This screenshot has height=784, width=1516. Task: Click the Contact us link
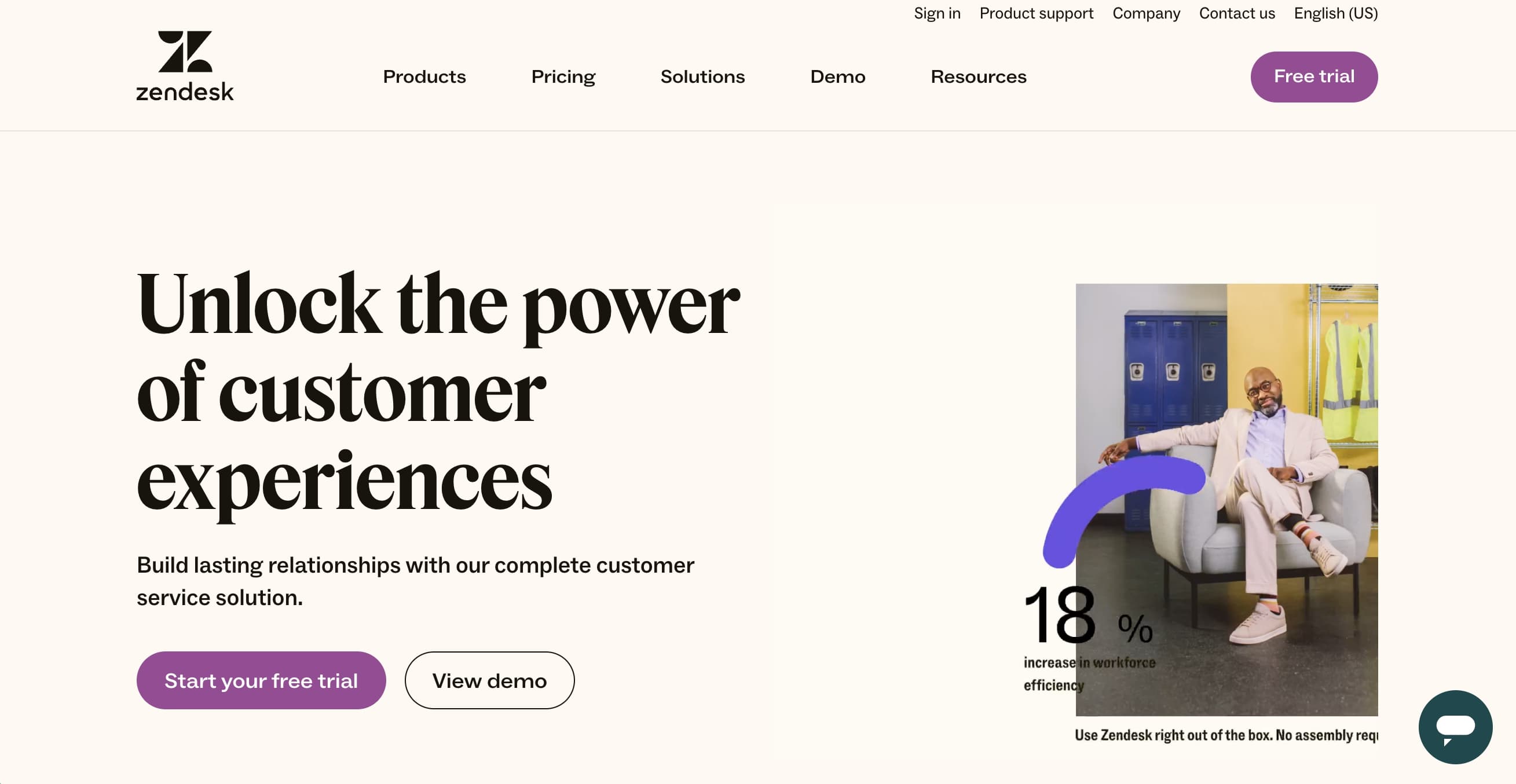click(x=1236, y=13)
